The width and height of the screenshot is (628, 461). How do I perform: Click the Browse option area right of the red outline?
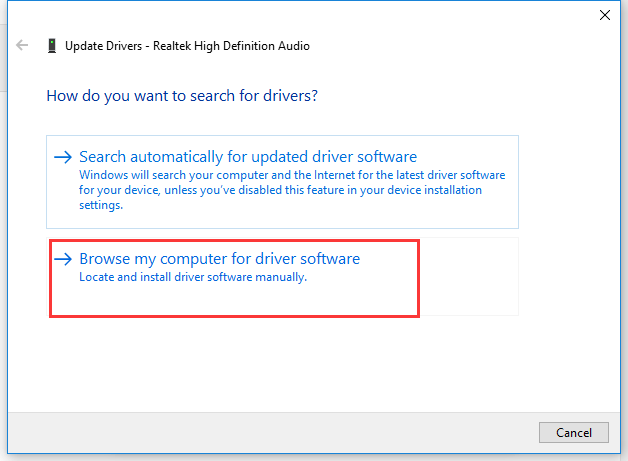click(469, 276)
